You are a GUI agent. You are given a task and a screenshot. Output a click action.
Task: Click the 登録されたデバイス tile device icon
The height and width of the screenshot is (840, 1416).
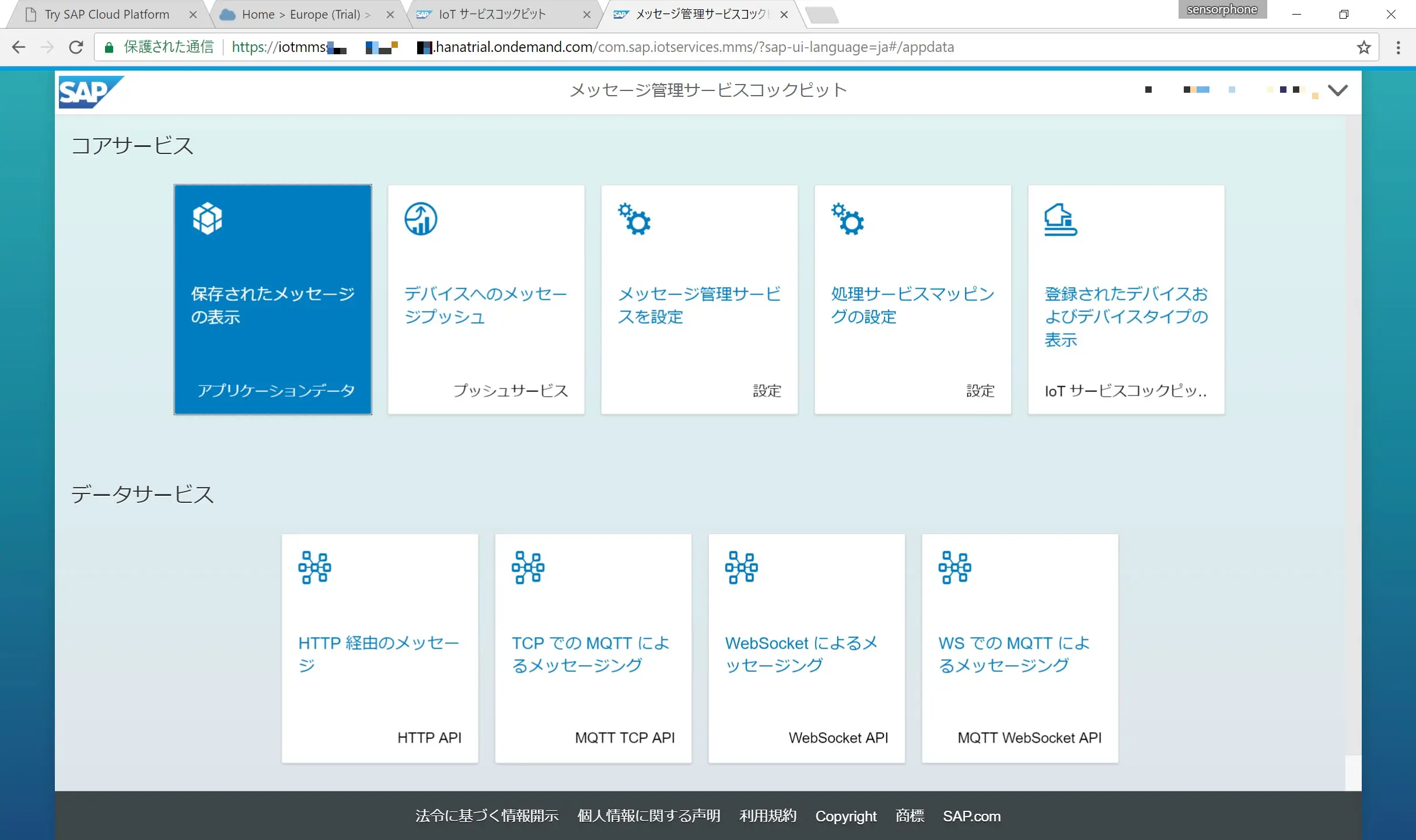click(1061, 219)
